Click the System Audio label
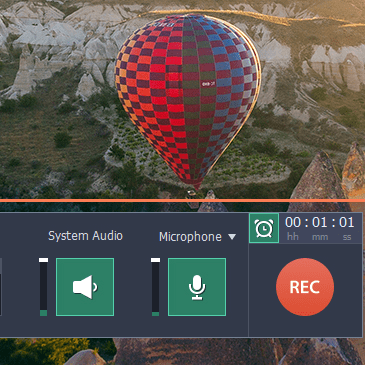The height and width of the screenshot is (365, 365). [85, 236]
